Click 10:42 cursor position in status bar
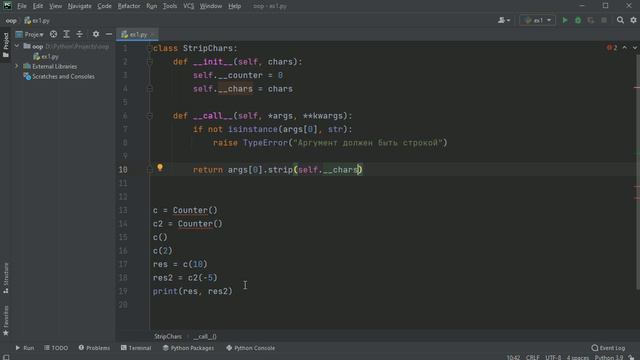 pyautogui.click(x=513, y=357)
